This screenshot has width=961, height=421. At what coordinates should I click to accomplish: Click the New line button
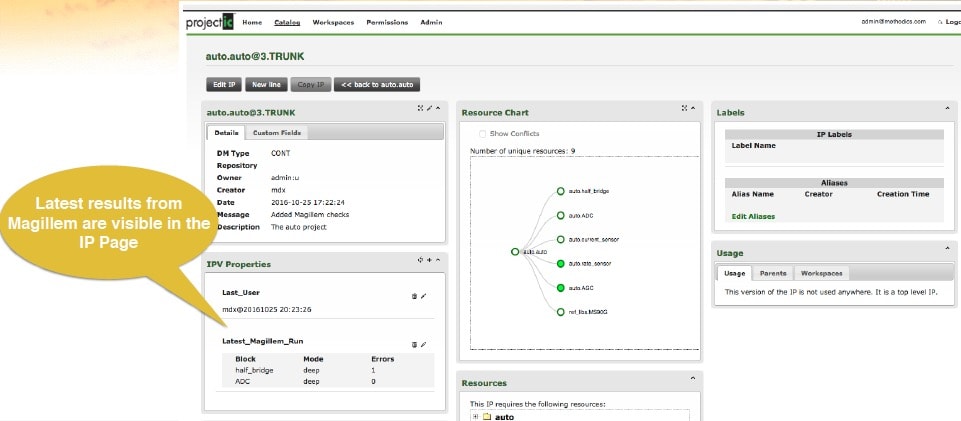(x=267, y=85)
